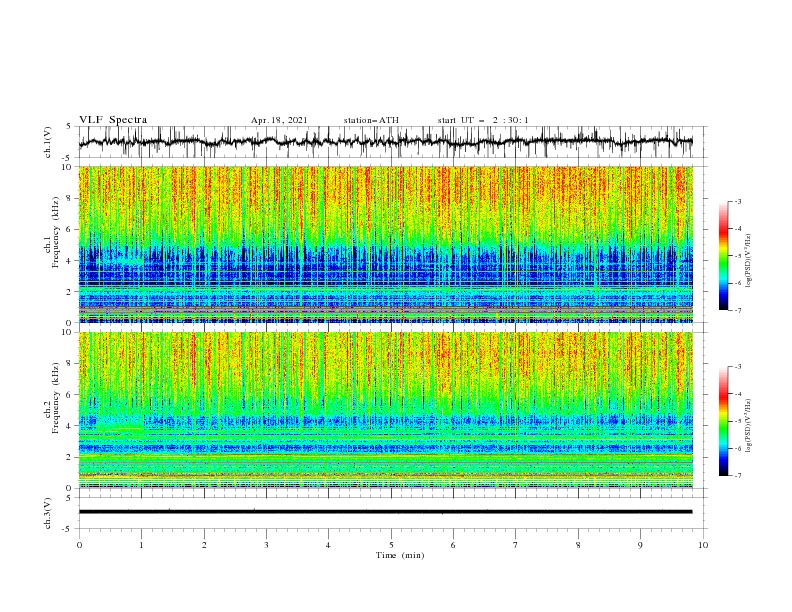This screenshot has width=792, height=612.
Task: Click the "ch.3(V)" axis label
Action: tap(48, 513)
